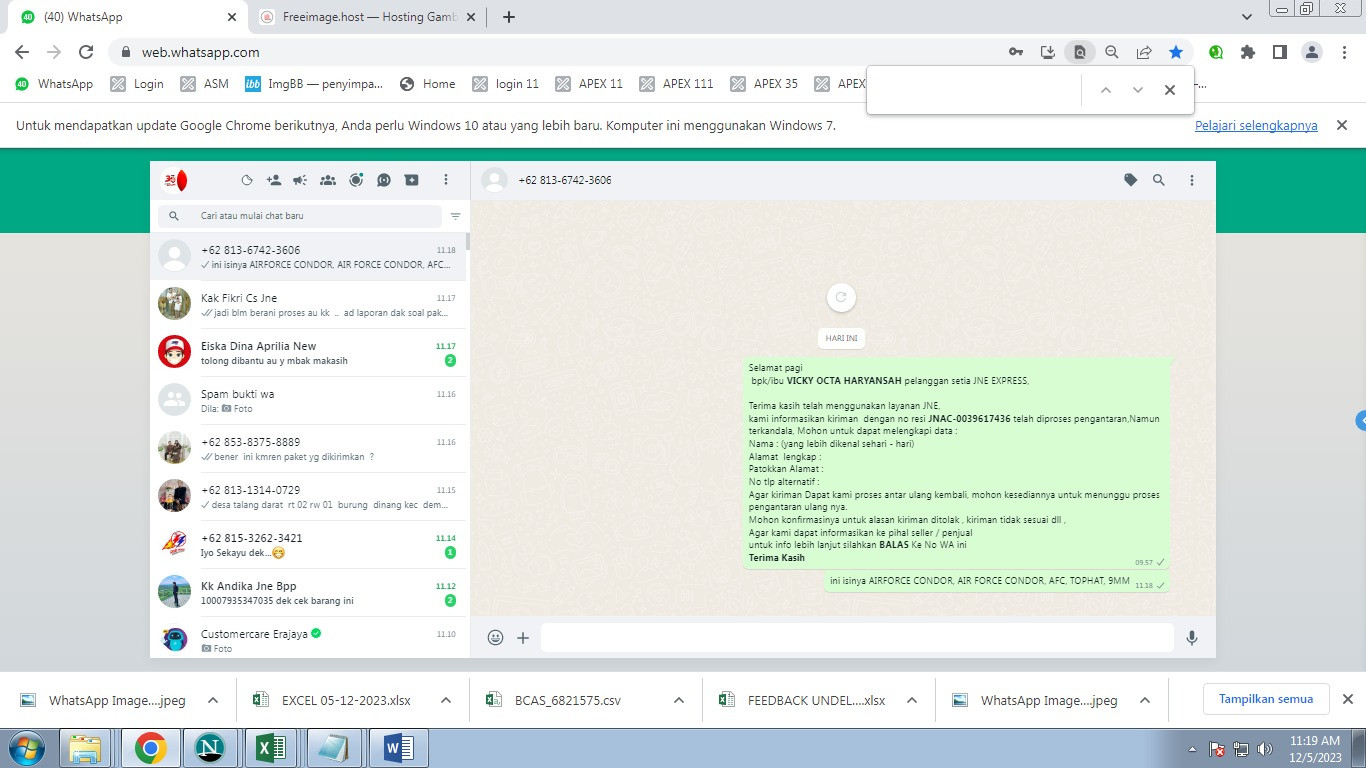Open the tab search dropdown arrow
Image resolution: width=1366 pixels, height=768 pixels.
point(1247,17)
